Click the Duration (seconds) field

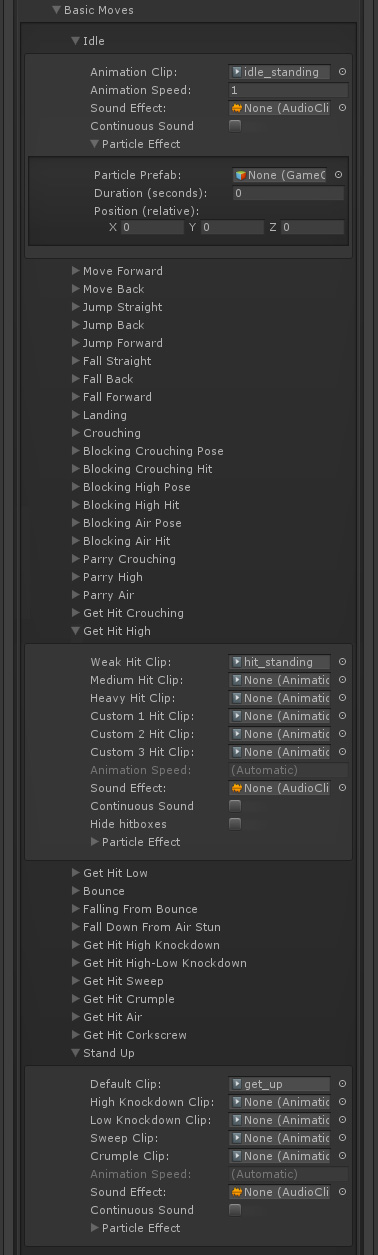click(x=288, y=193)
